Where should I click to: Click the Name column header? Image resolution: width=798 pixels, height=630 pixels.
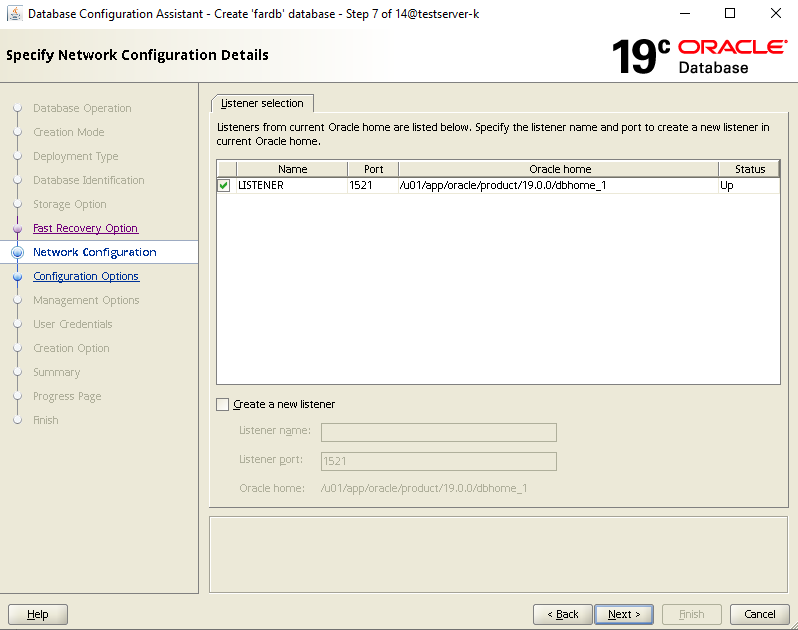coord(292,169)
